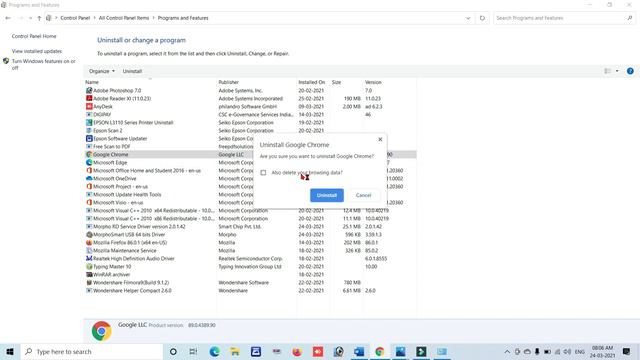The width and height of the screenshot is (640, 360).
Task: Go up one level with up arrow
Action: coord(39,18)
